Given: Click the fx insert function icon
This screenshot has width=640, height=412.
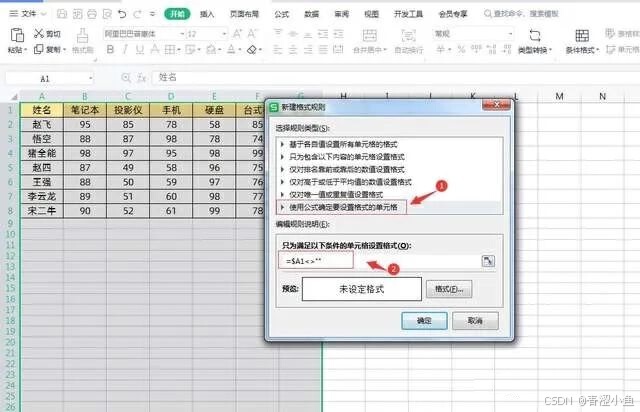Looking at the screenshot, I should click(x=142, y=78).
